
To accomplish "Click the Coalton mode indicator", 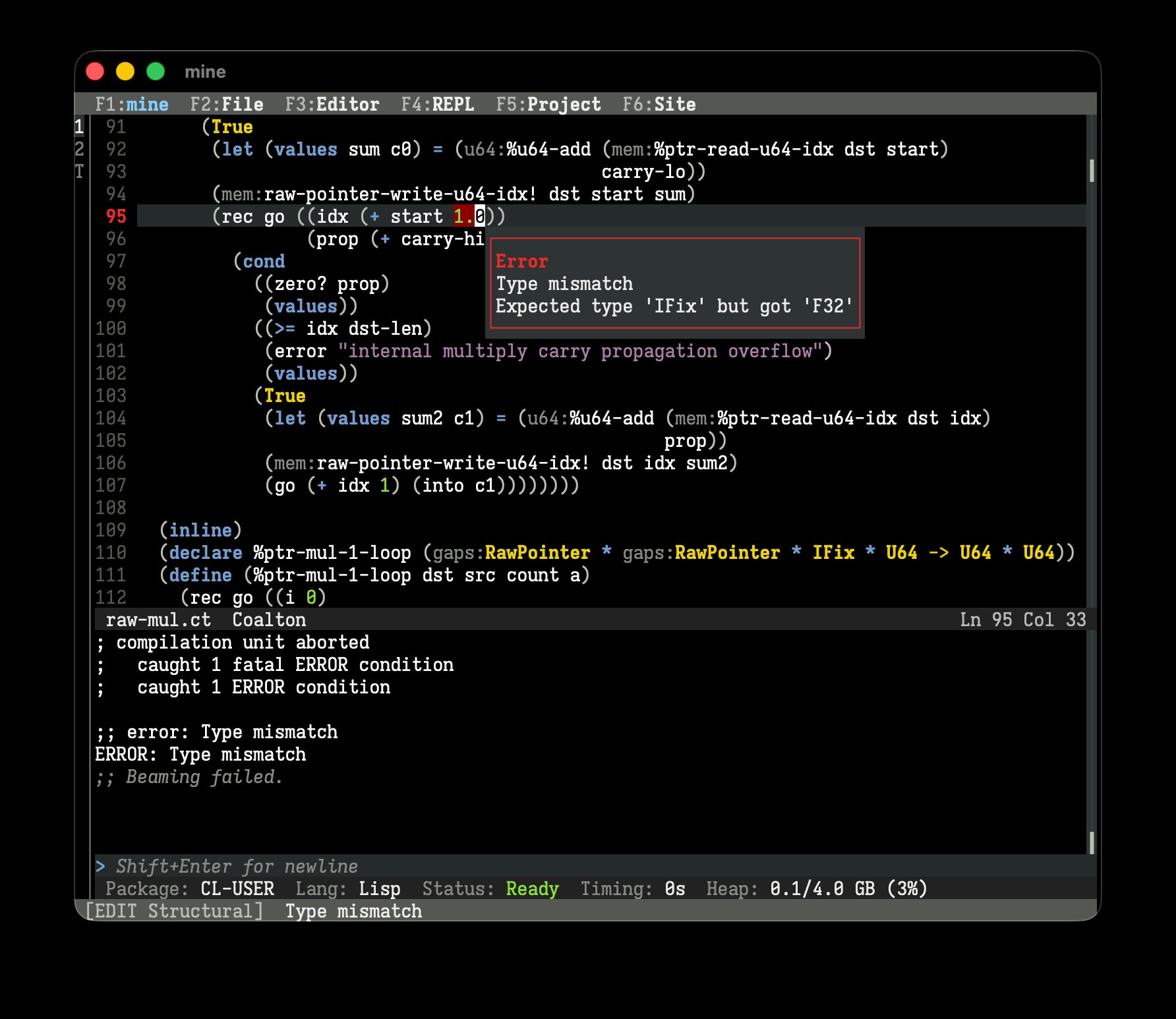I will (269, 620).
